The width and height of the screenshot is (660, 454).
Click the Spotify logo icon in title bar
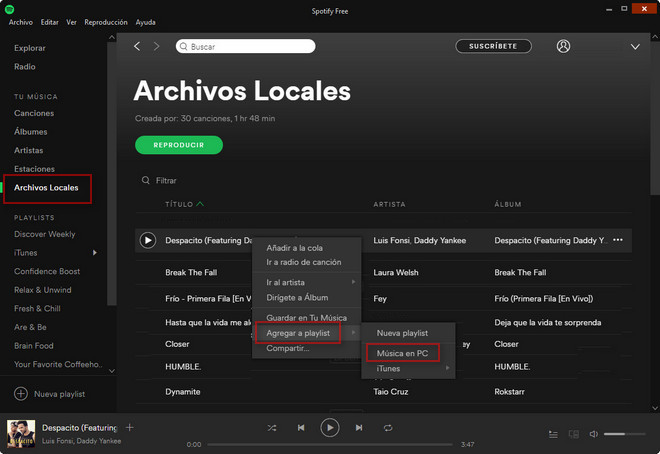point(9,9)
